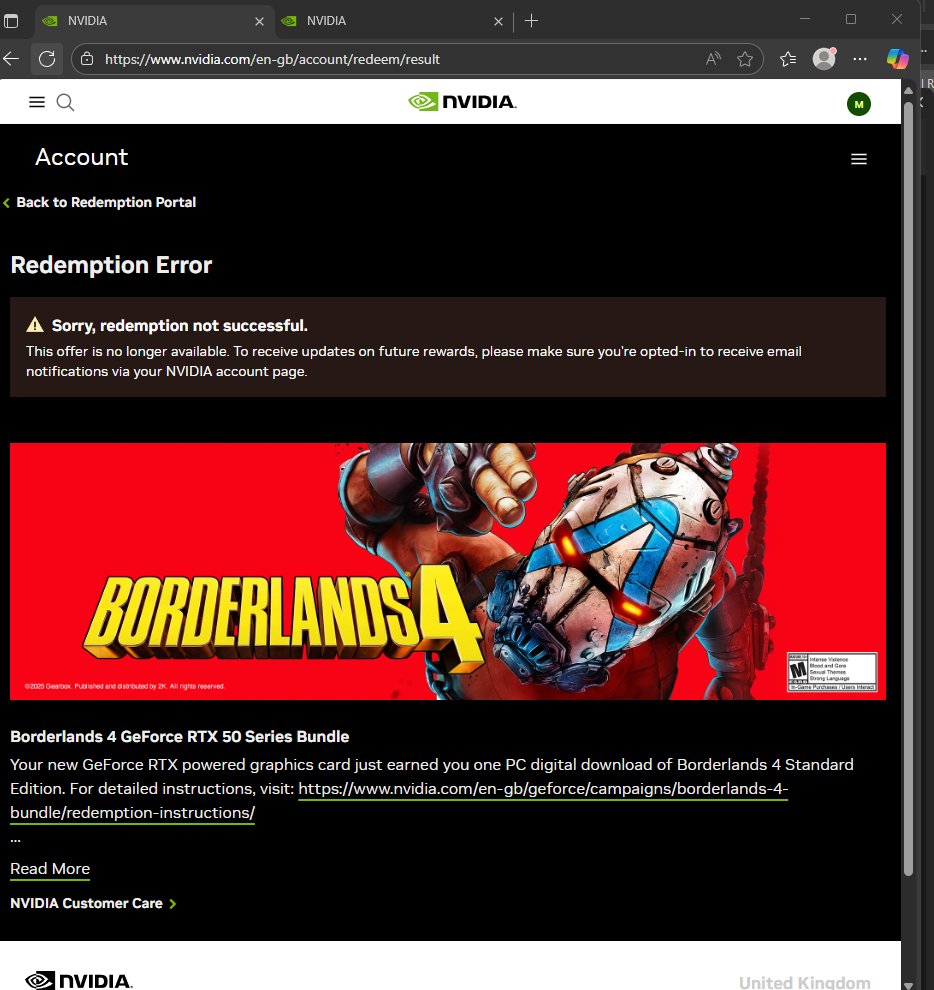
Task: Switch to the first NVIDIA tab
Action: (153, 21)
